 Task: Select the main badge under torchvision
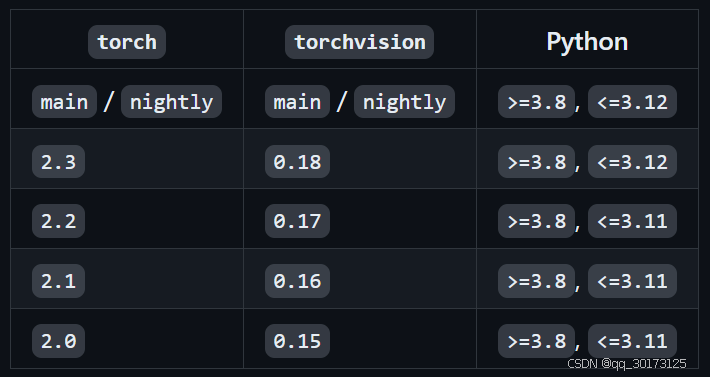click(x=297, y=102)
